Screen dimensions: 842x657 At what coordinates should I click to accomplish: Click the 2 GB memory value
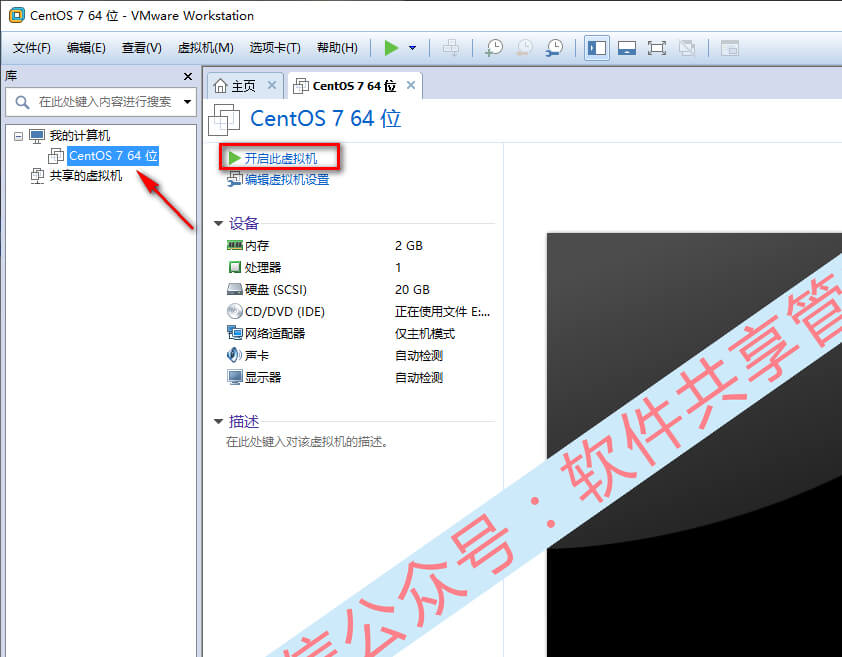[x=409, y=246]
